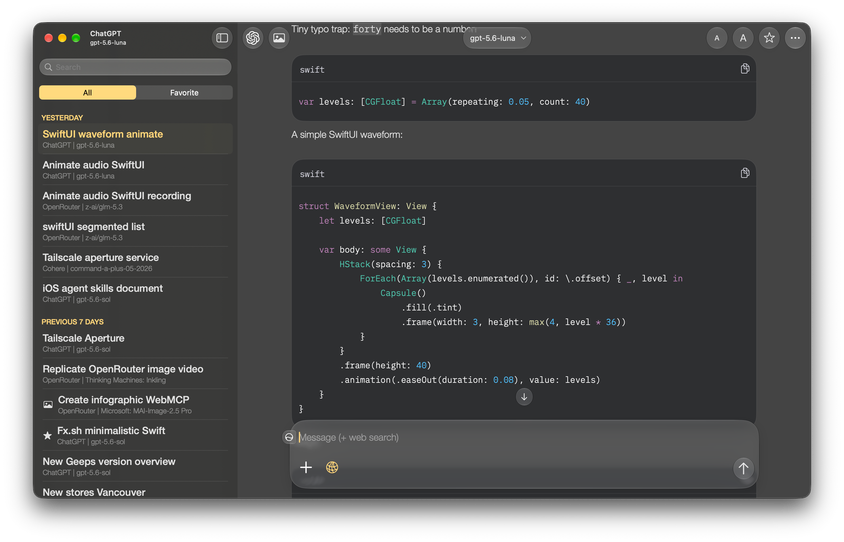Open the image generation icon in toolbar

(279, 38)
